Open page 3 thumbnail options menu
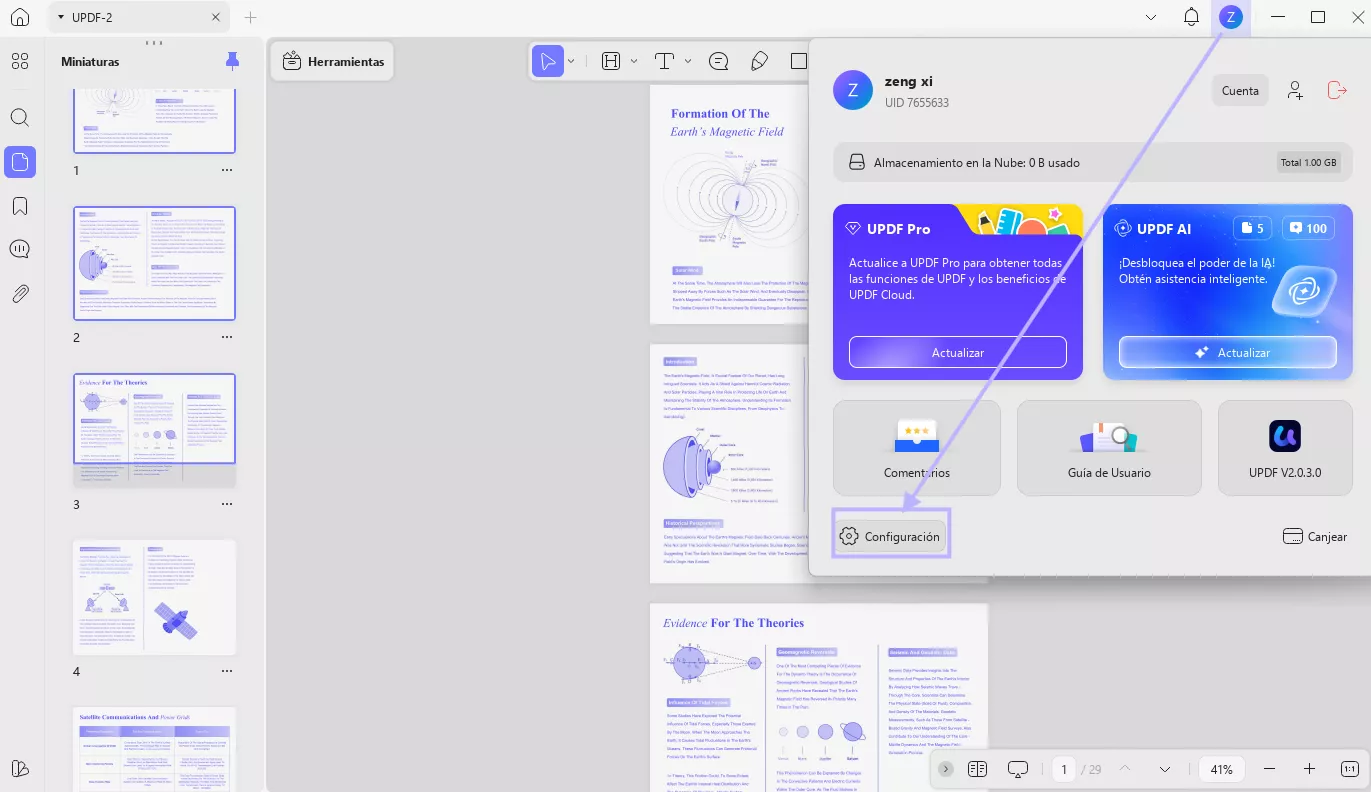1371x792 pixels. 227,505
